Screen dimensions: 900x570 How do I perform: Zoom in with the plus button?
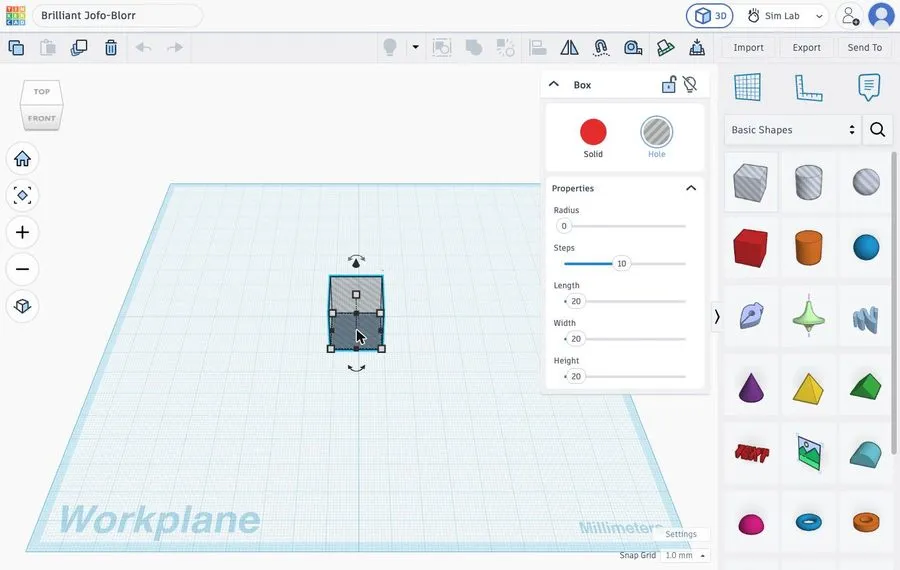(x=22, y=232)
